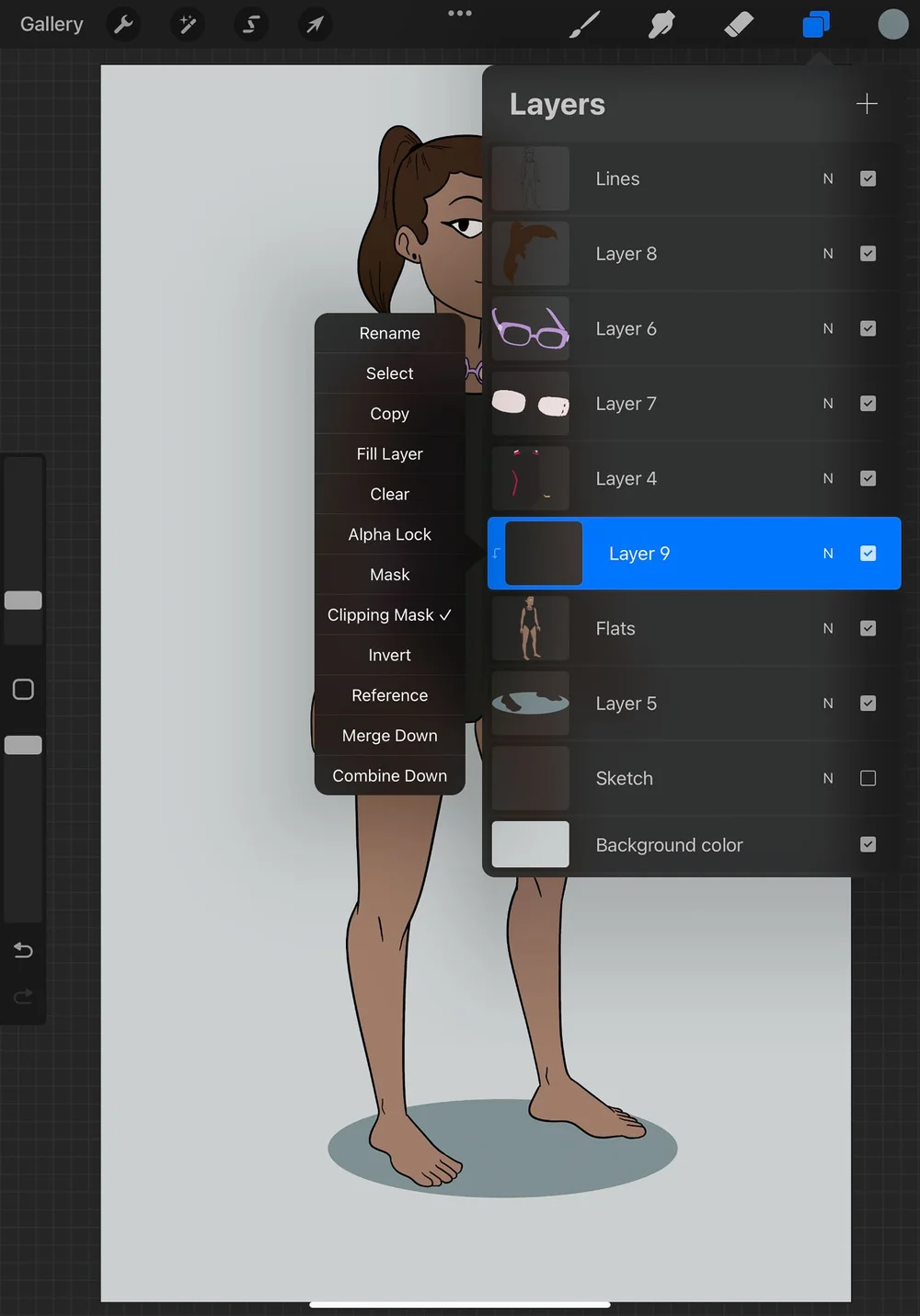
Task: Open the color picker circle
Action: tap(892, 24)
